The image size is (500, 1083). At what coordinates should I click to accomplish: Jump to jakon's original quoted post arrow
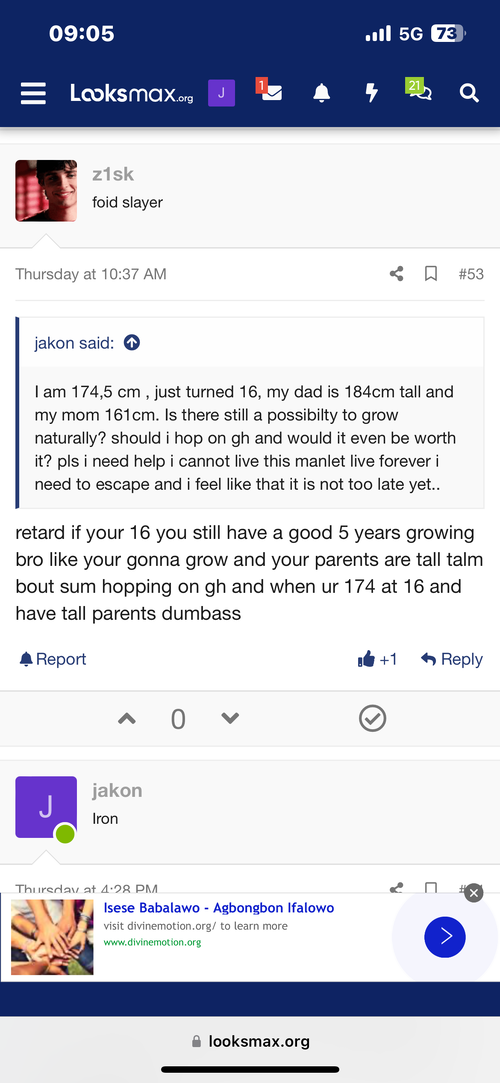point(132,343)
